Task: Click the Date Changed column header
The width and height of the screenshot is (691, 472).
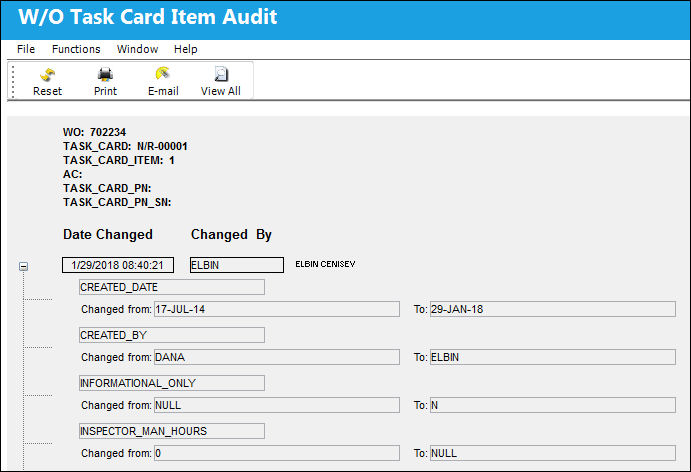Action: click(x=108, y=234)
